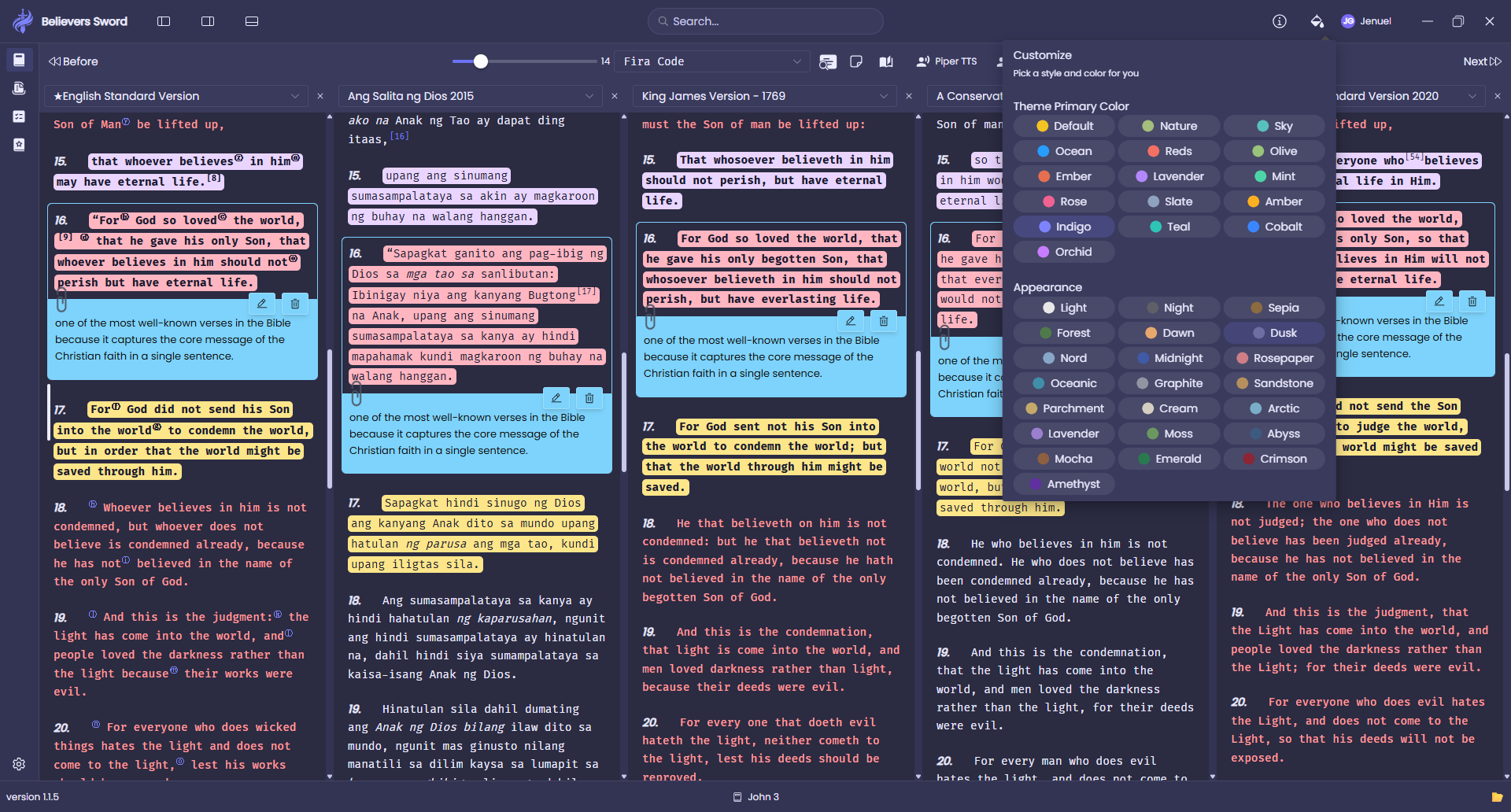Toggle the left sidebar panel icon

coord(164,21)
